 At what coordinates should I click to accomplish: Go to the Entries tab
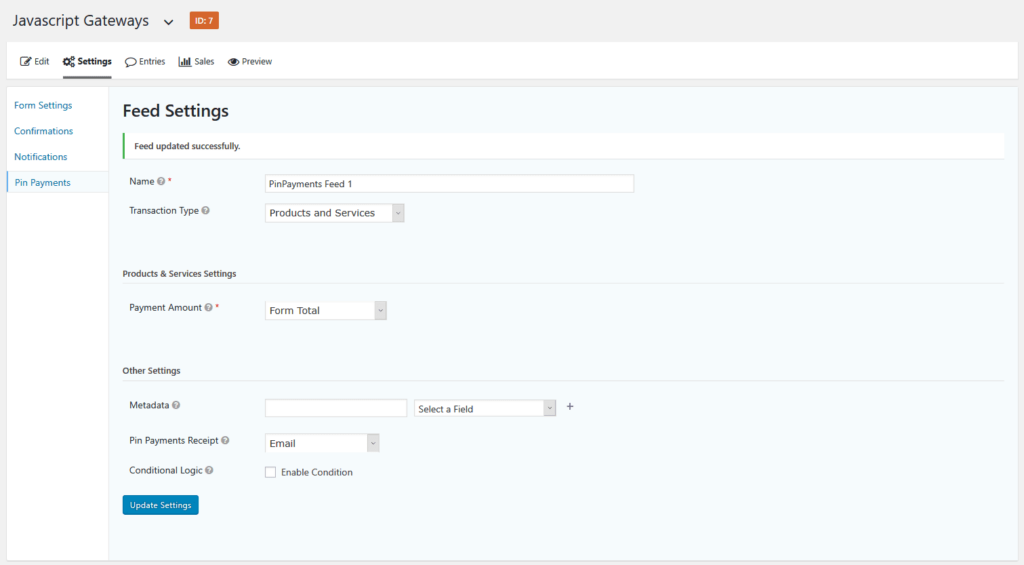click(145, 61)
